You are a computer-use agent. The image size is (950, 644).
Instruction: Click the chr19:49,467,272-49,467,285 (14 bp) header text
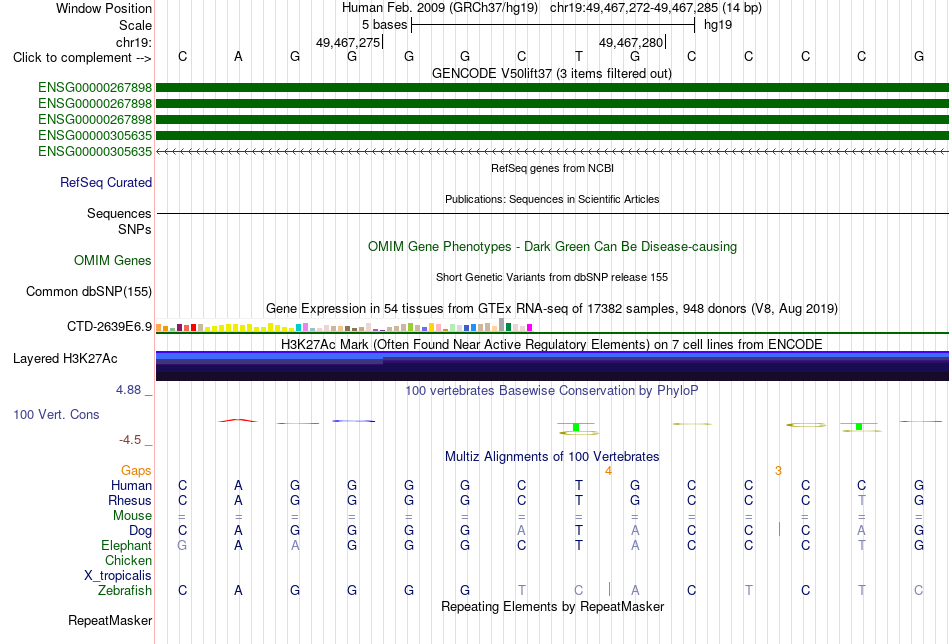click(x=656, y=8)
